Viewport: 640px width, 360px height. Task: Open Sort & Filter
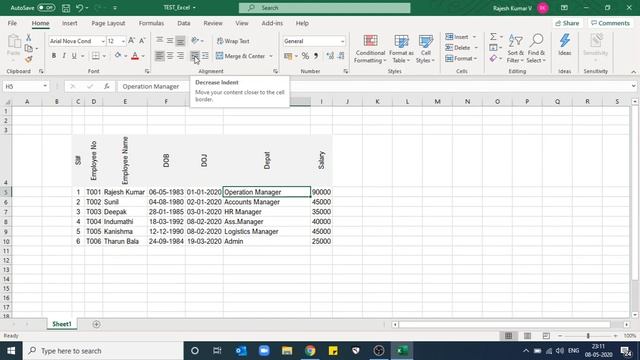tap(516, 49)
